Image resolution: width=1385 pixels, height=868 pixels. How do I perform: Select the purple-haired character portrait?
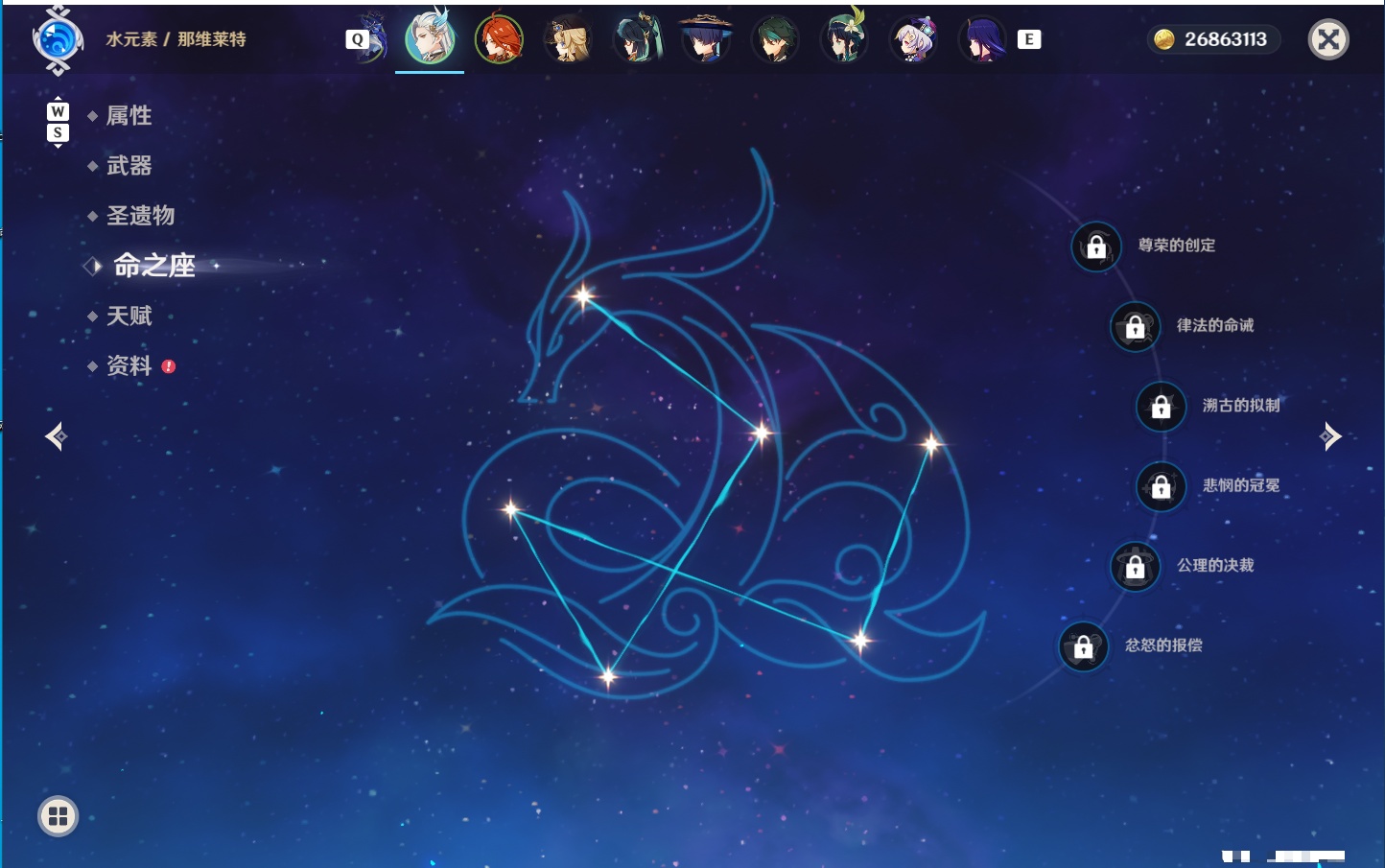[982, 39]
